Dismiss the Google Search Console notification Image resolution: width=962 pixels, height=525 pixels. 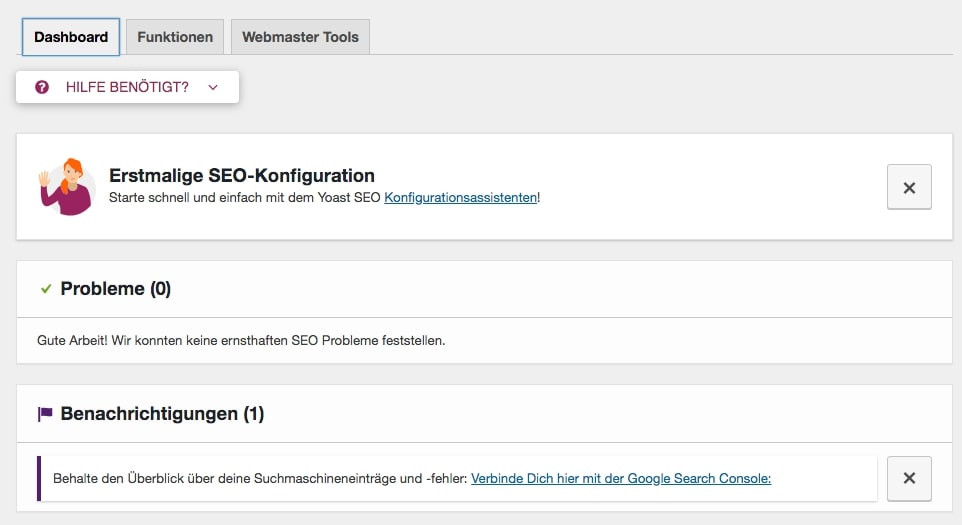pos(909,478)
